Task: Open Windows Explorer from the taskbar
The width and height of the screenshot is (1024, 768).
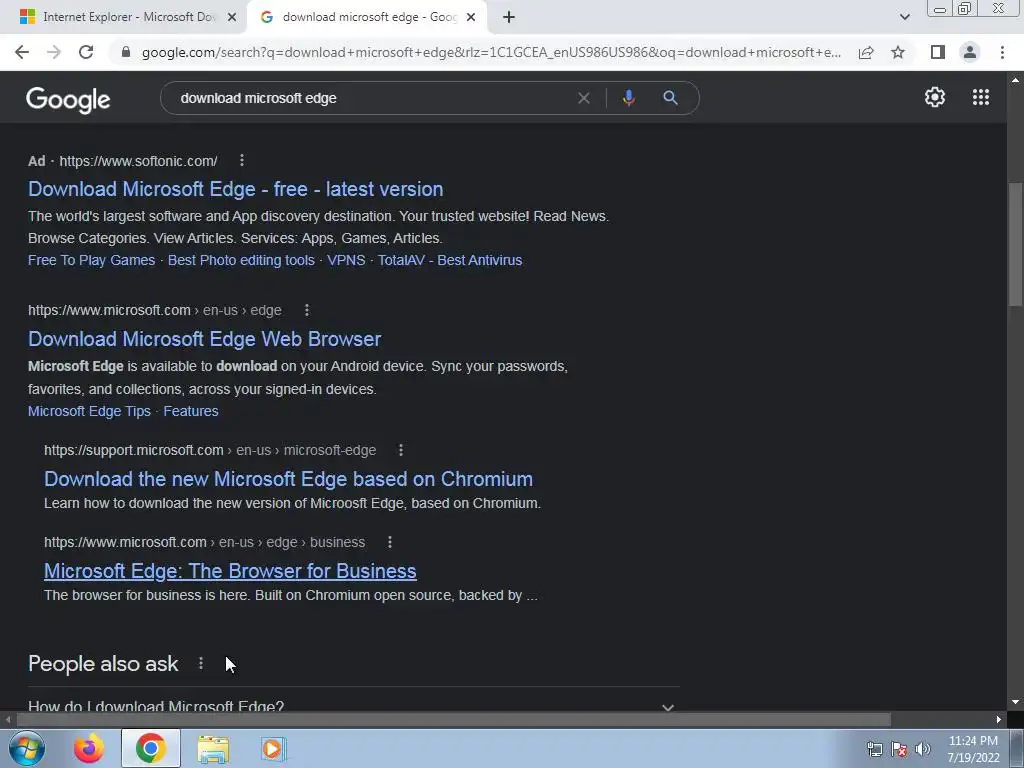Action: [x=213, y=748]
